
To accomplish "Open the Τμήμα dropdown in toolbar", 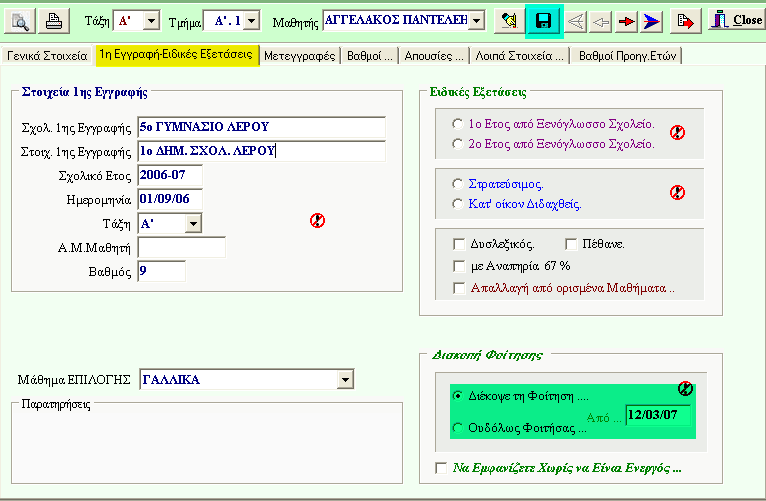I will point(250,20).
